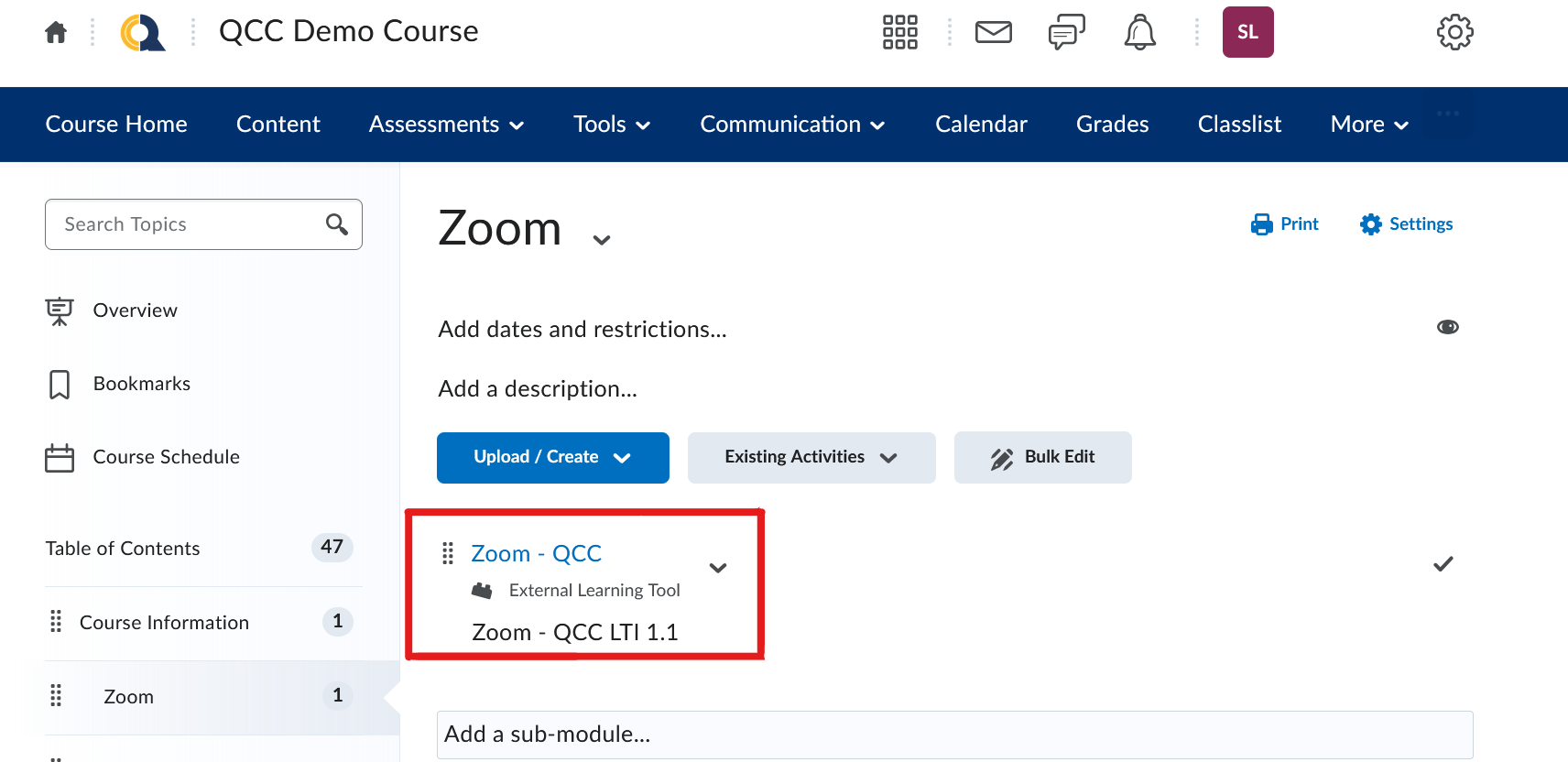Open the Calendar page
The height and width of the screenshot is (762, 1568).
[981, 125]
